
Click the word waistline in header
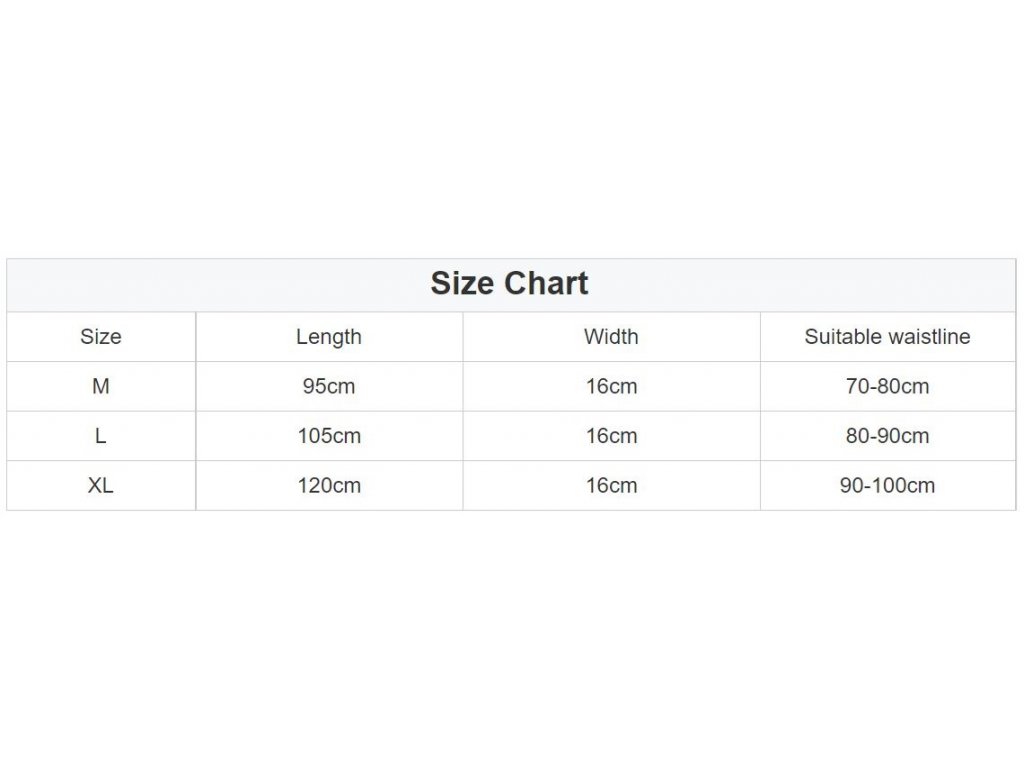pos(929,336)
